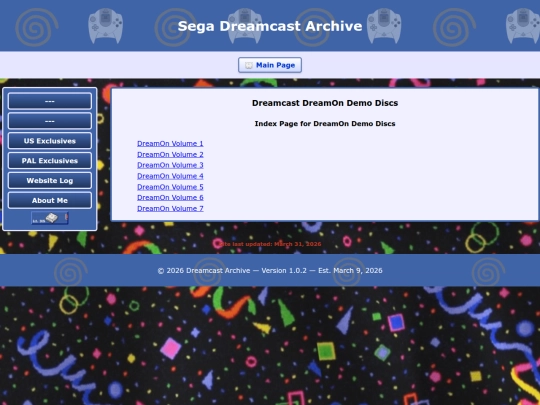
Task: Click the Dreamcast console badge under About Me
Action: [x=50, y=218]
